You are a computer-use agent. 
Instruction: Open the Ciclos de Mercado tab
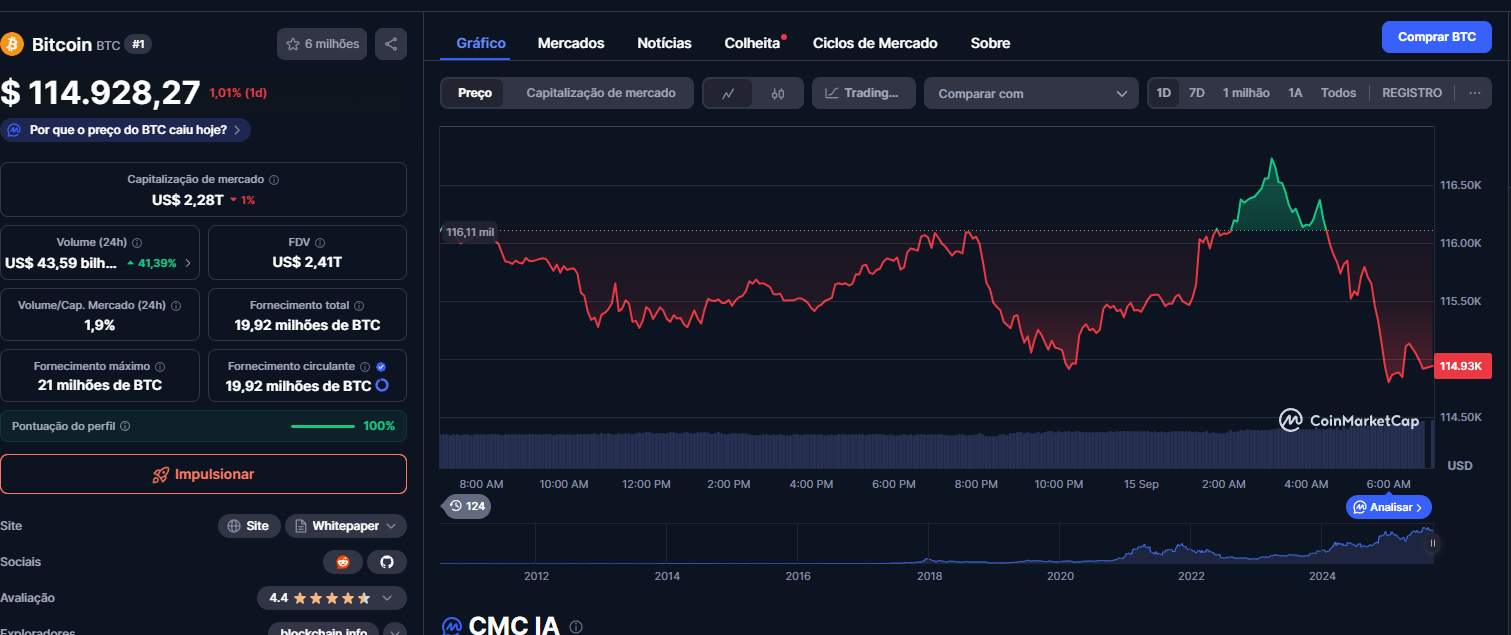coord(875,43)
